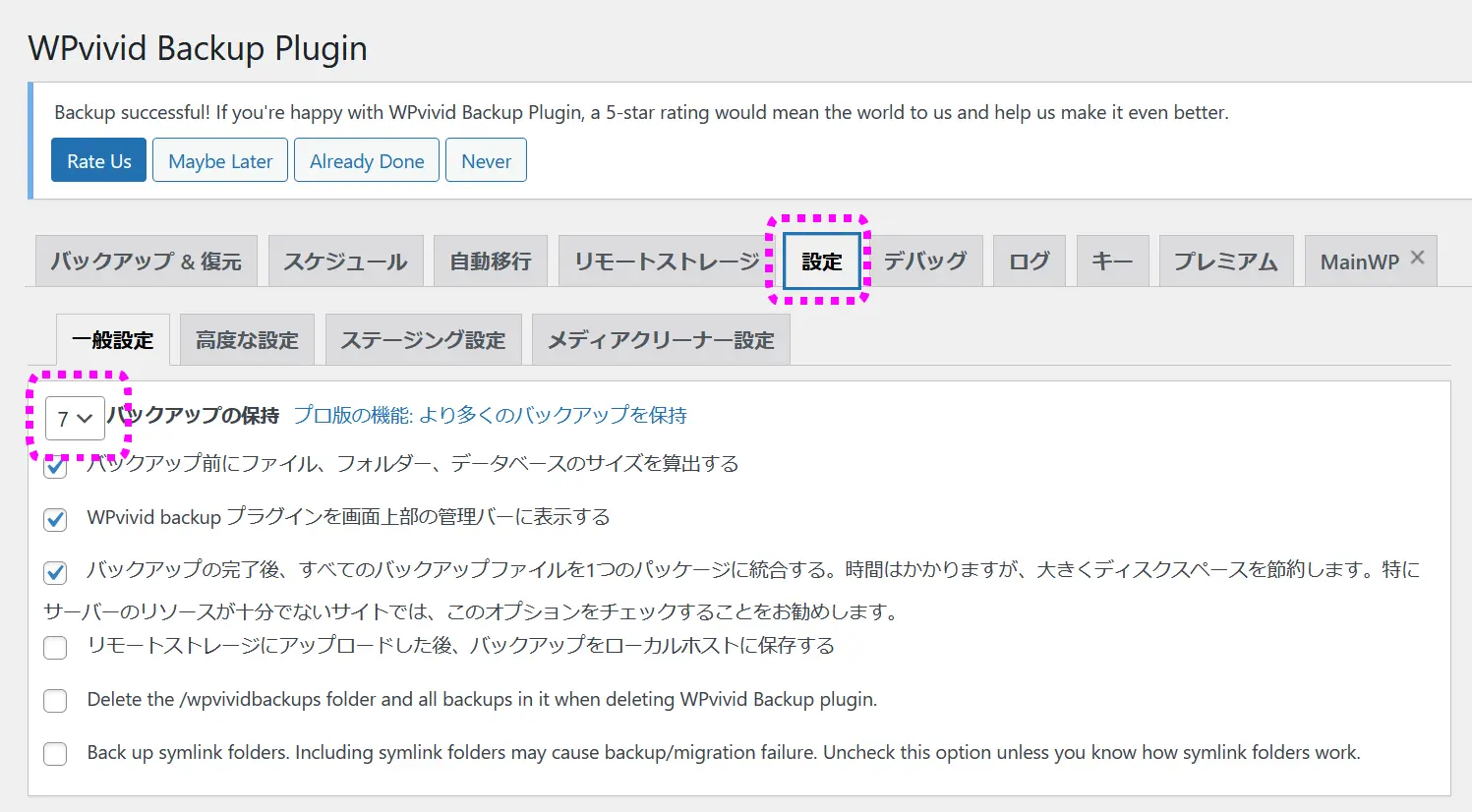Image resolution: width=1472 pixels, height=812 pixels.
Task: Check the back up symlink folders option
Action: [56, 754]
